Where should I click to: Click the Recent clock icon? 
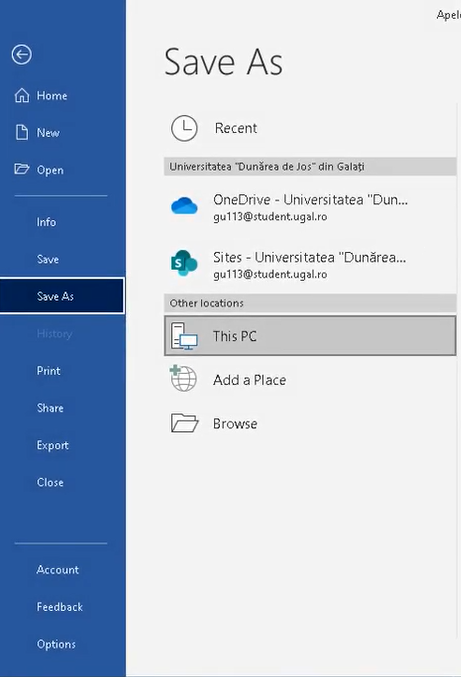point(184,128)
